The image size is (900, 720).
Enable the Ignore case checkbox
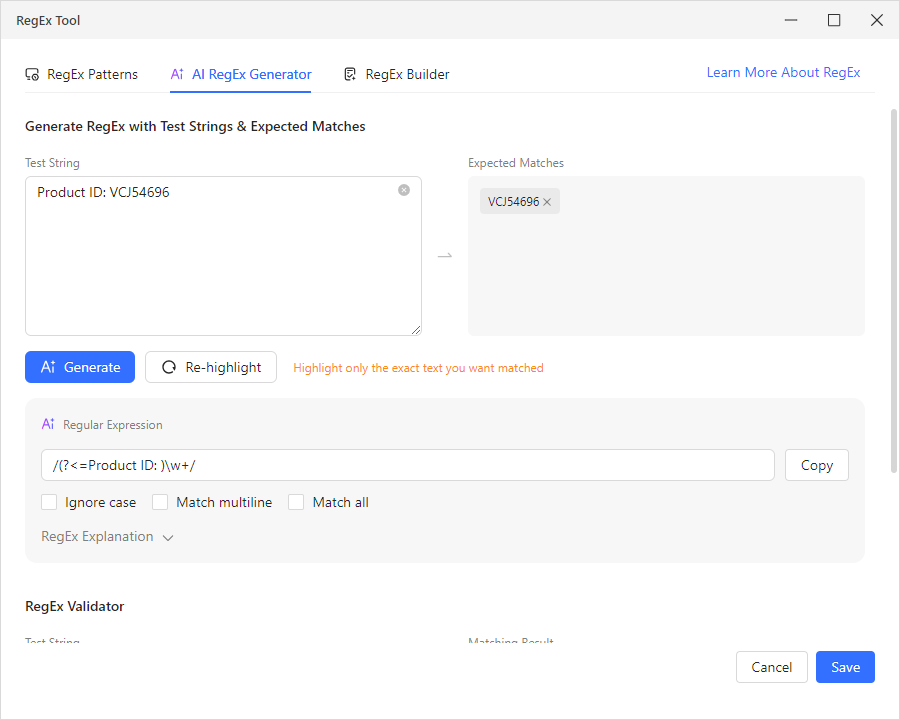click(49, 501)
